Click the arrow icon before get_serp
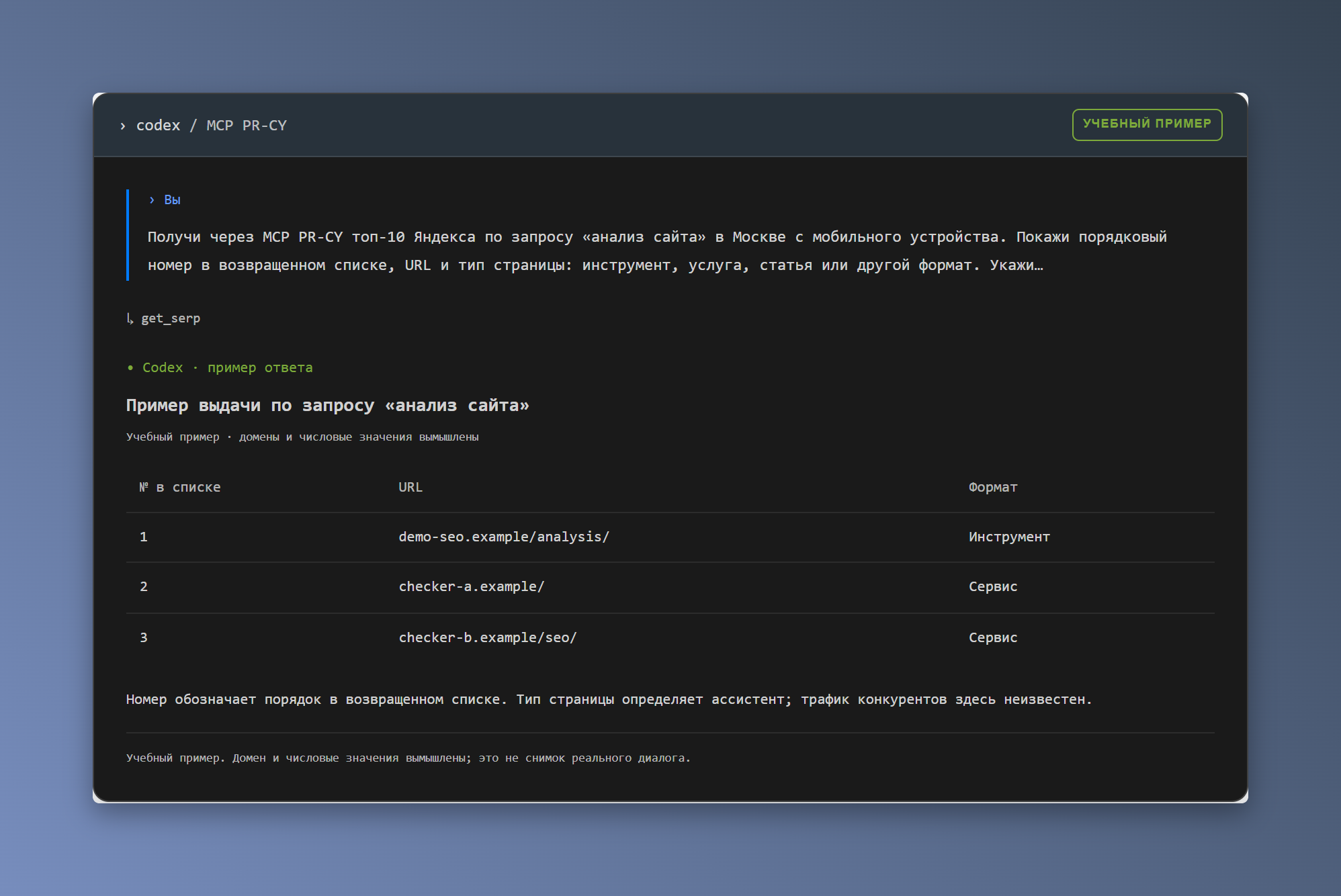This screenshot has height=896, width=1341. (x=130, y=318)
